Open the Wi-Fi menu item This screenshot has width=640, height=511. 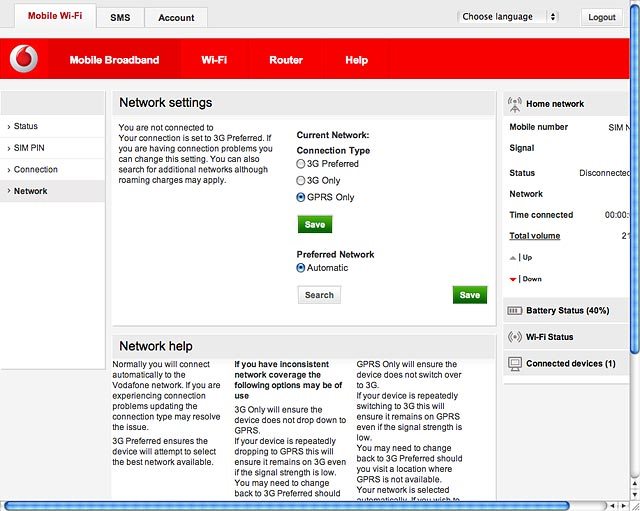coord(214,60)
